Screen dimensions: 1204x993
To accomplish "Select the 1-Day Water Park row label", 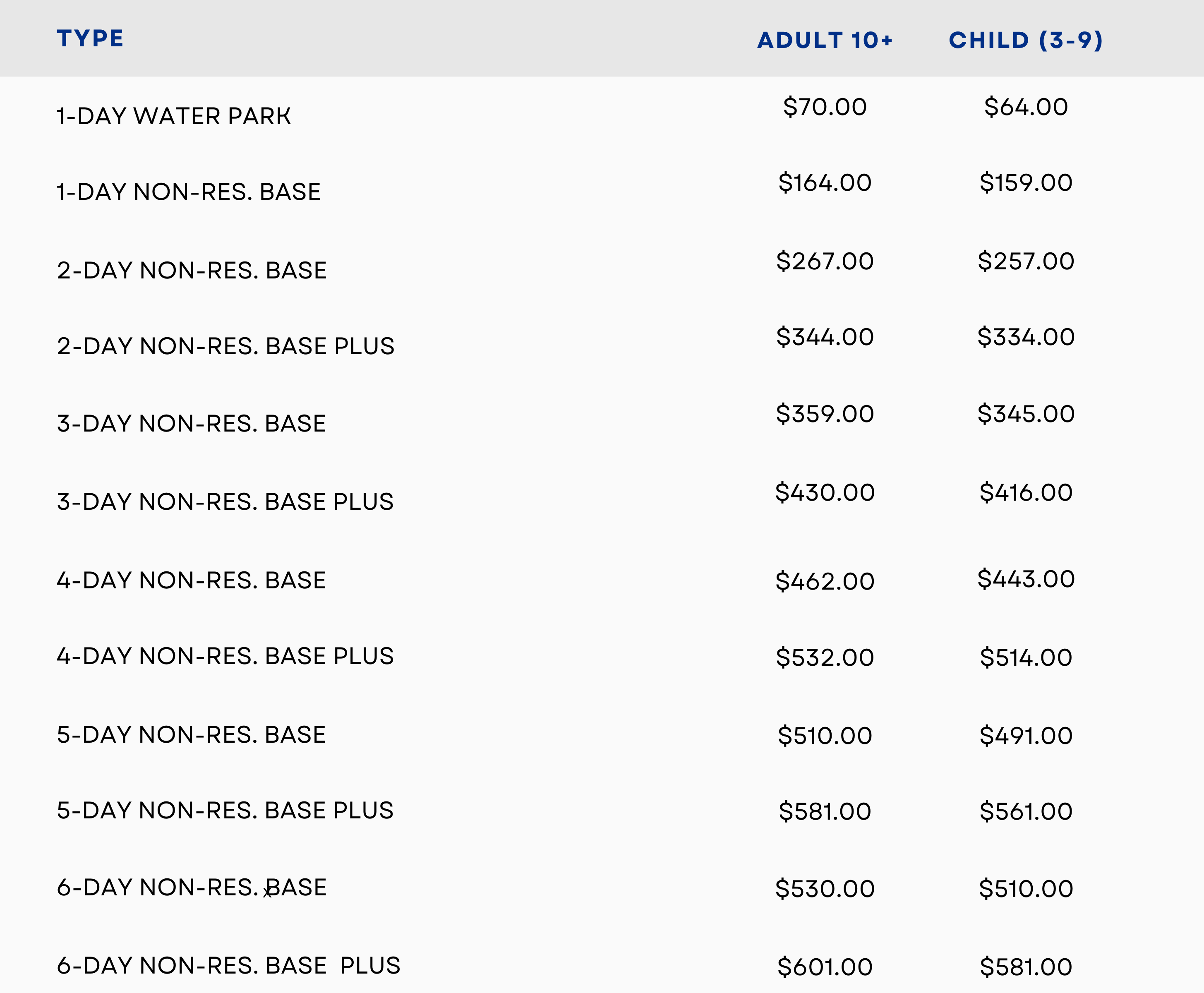I will [173, 116].
